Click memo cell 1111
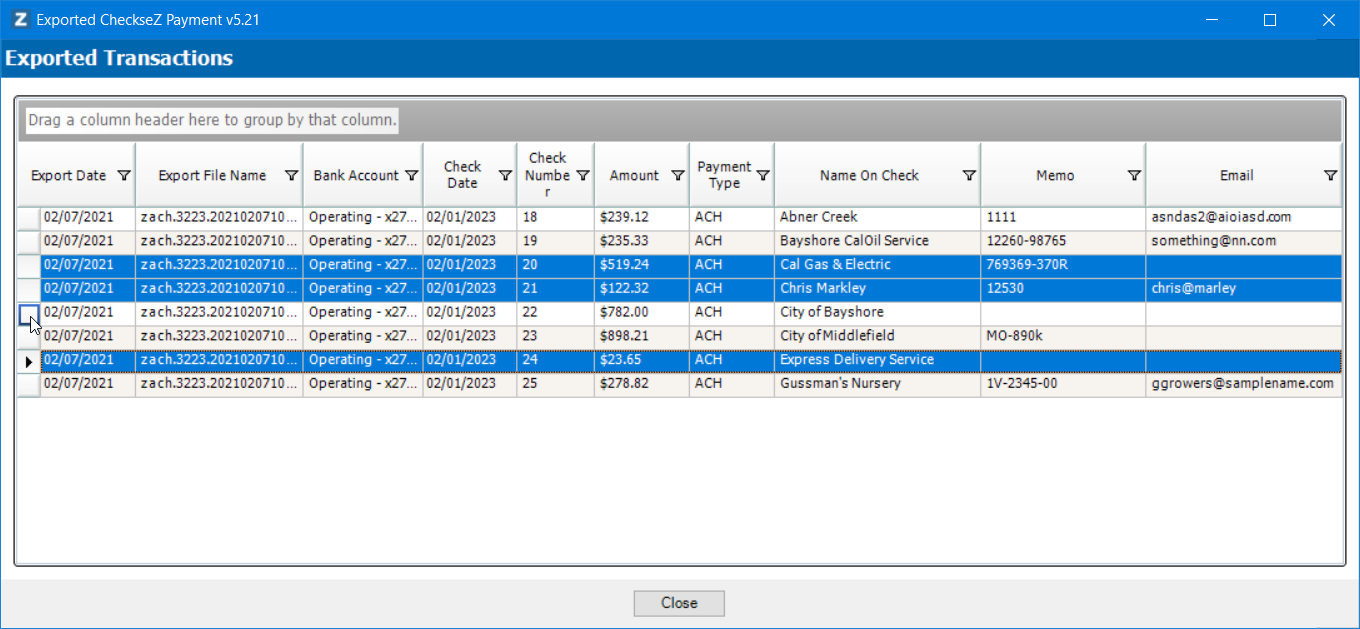The height and width of the screenshot is (629, 1360). click(1063, 217)
